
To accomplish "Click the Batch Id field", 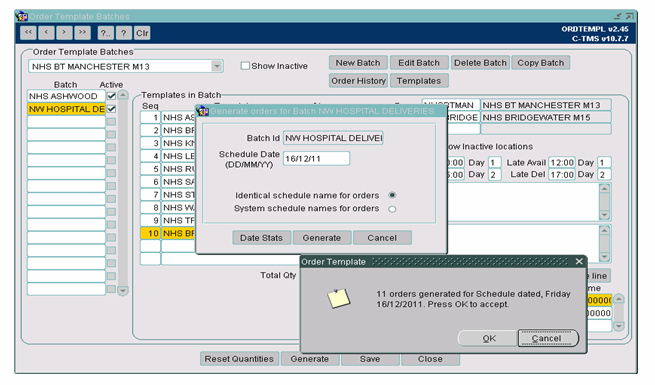I will [333, 138].
